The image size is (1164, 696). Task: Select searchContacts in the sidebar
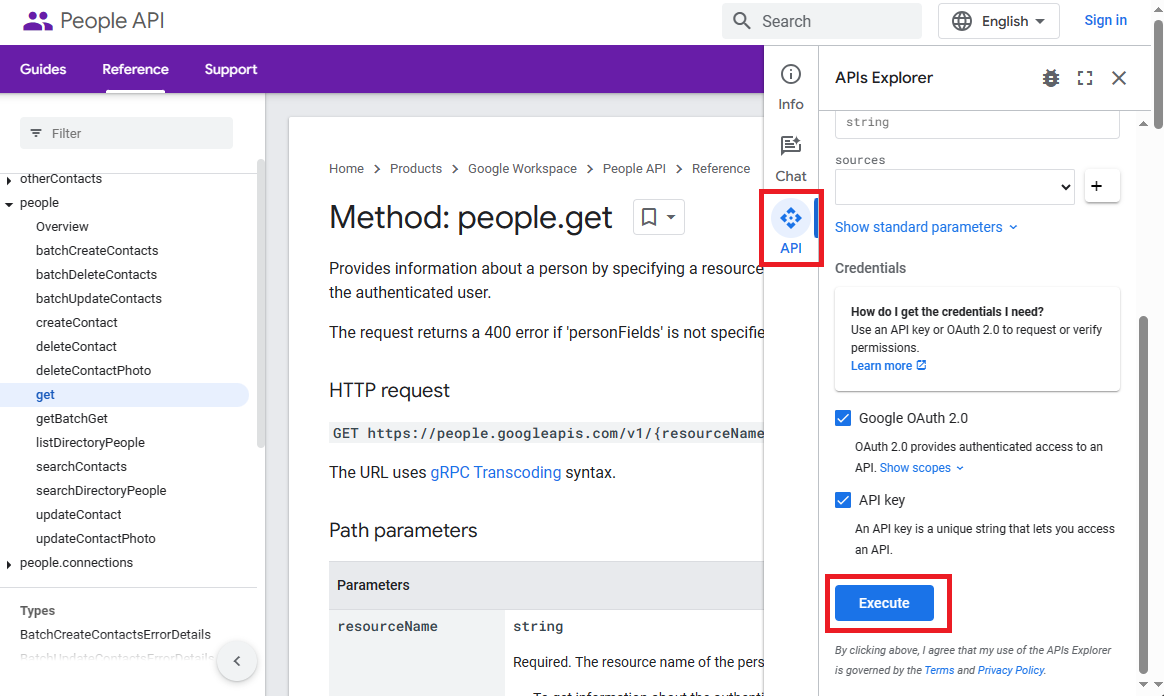[82, 467]
